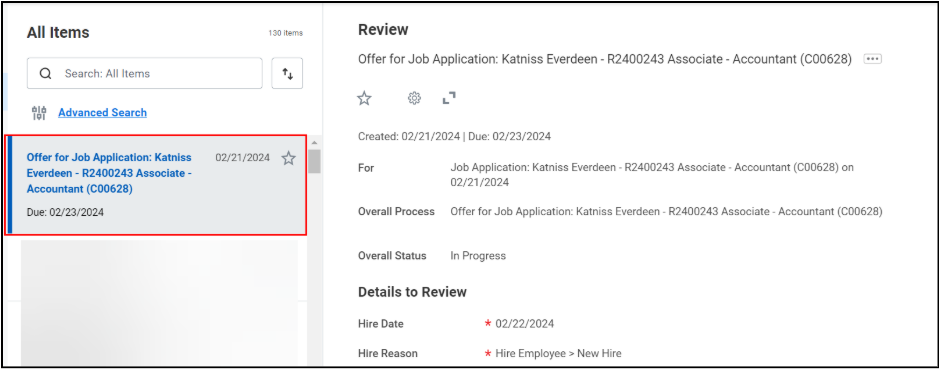Image resolution: width=939 pixels, height=369 pixels.
Task: Click the All Items heading
Action: 58,33
